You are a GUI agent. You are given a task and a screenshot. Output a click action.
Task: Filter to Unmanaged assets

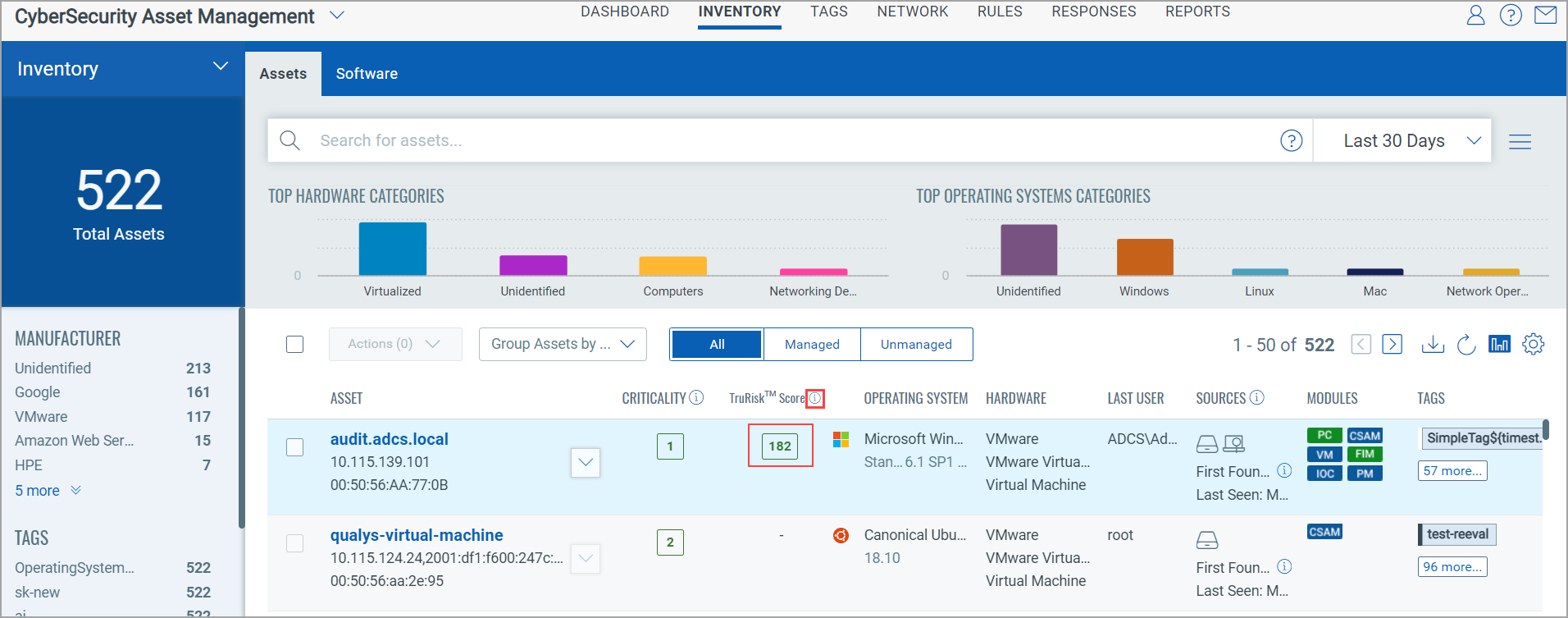916,344
